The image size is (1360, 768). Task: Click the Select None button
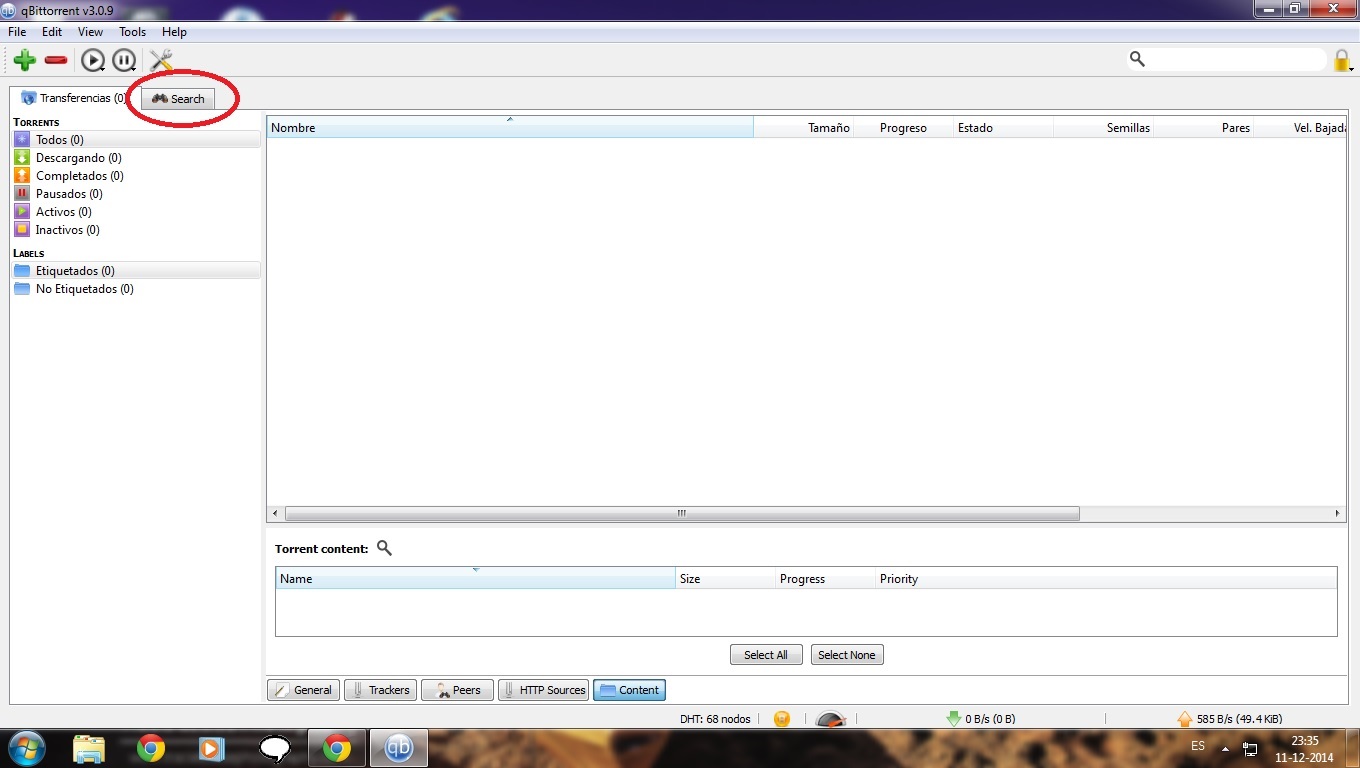[847, 655]
